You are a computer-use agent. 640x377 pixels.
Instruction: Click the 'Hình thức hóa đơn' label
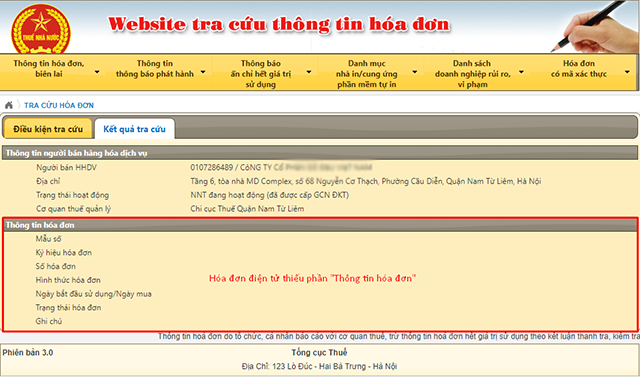tap(68, 280)
